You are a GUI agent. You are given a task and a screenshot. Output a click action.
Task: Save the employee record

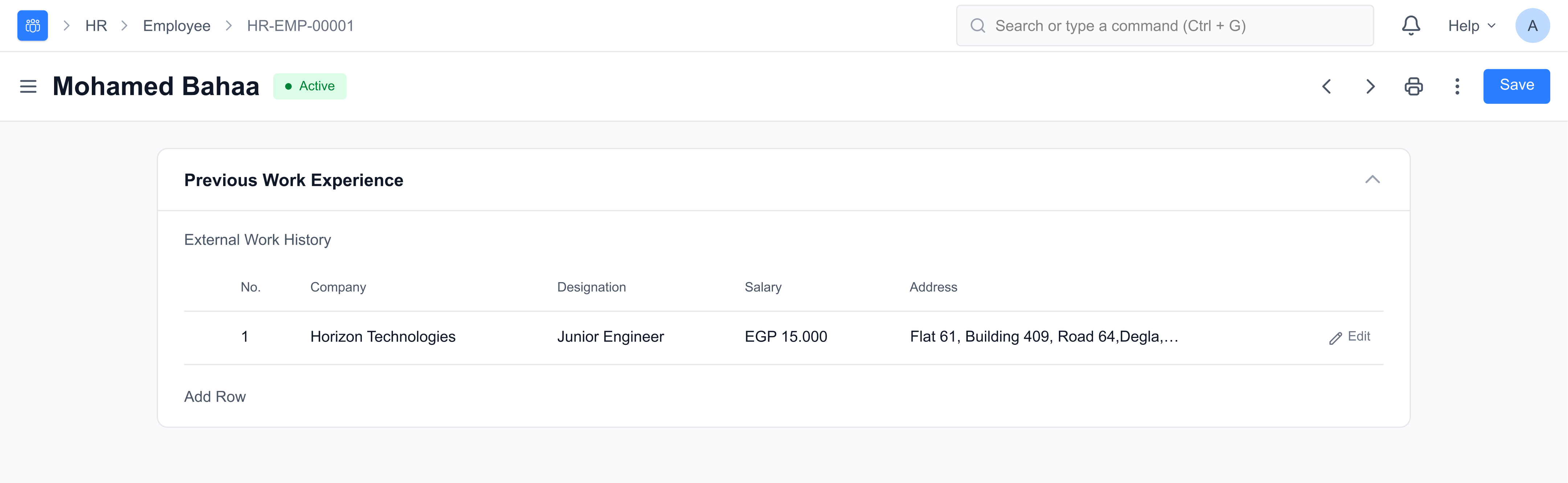tap(1516, 86)
